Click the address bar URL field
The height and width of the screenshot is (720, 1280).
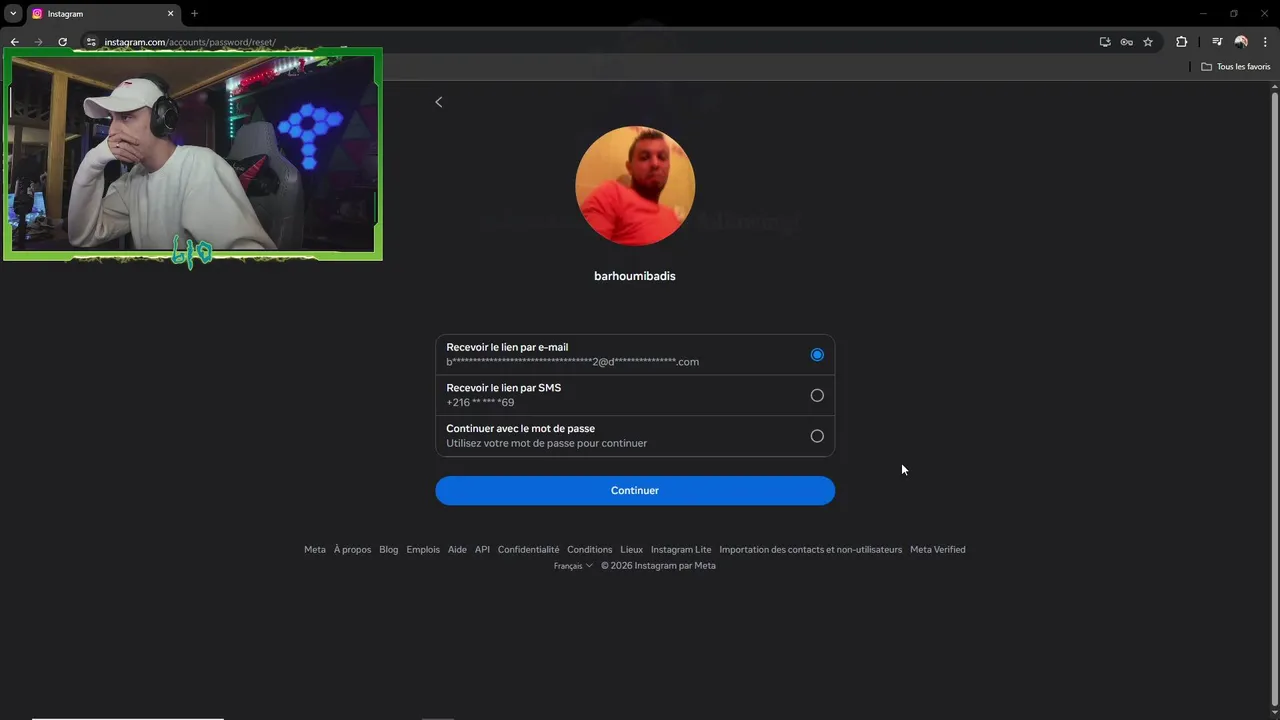[590, 42]
